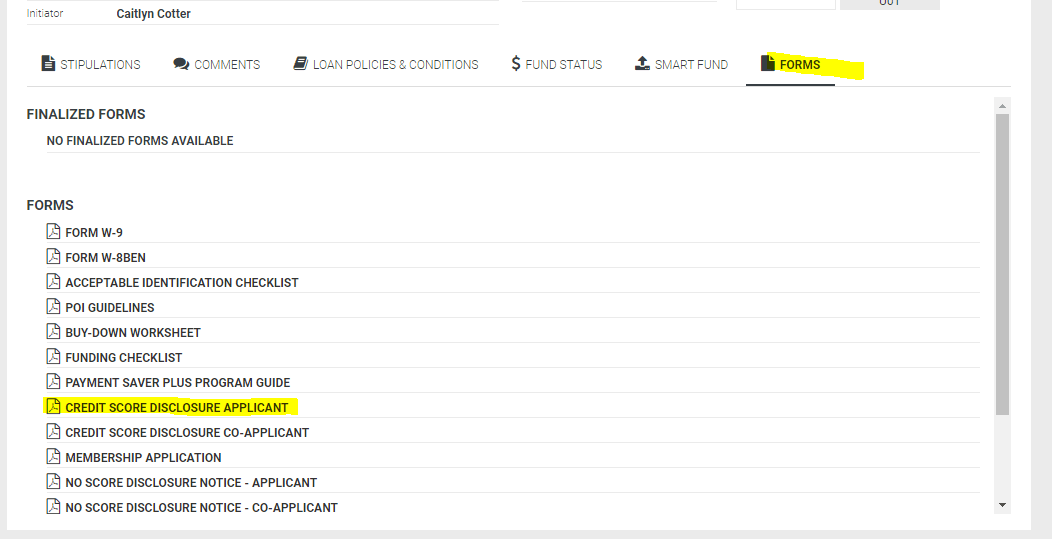This screenshot has height=539, width=1052.
Task: Click PDF icon next to Funding Checklist
Action: click(x=53, y=357)
